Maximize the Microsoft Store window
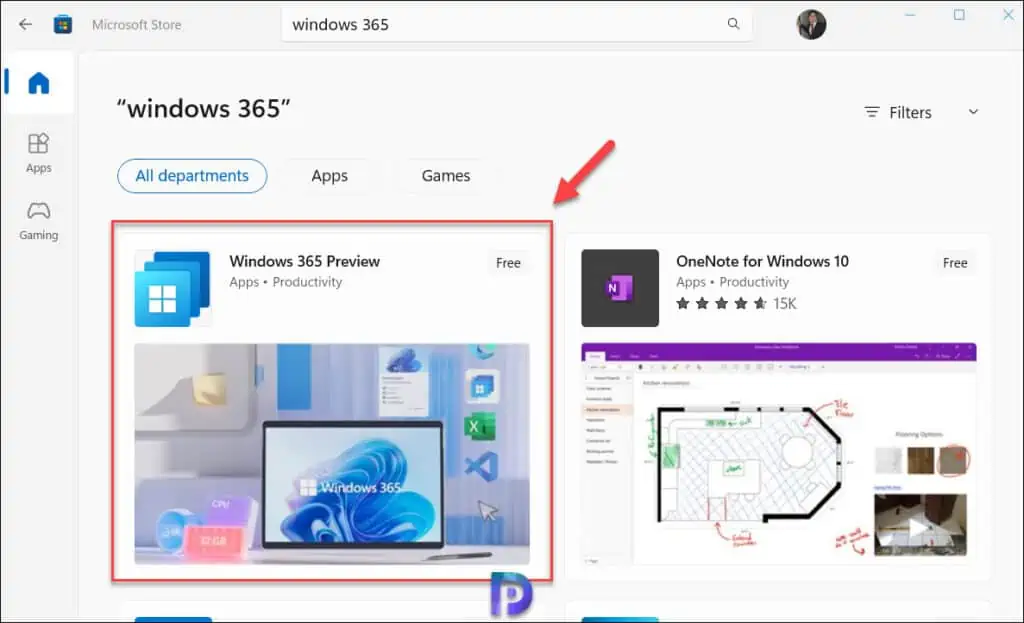Image resolution: width=1024 pixels, height=623 pixels. (x=959, y=15)
